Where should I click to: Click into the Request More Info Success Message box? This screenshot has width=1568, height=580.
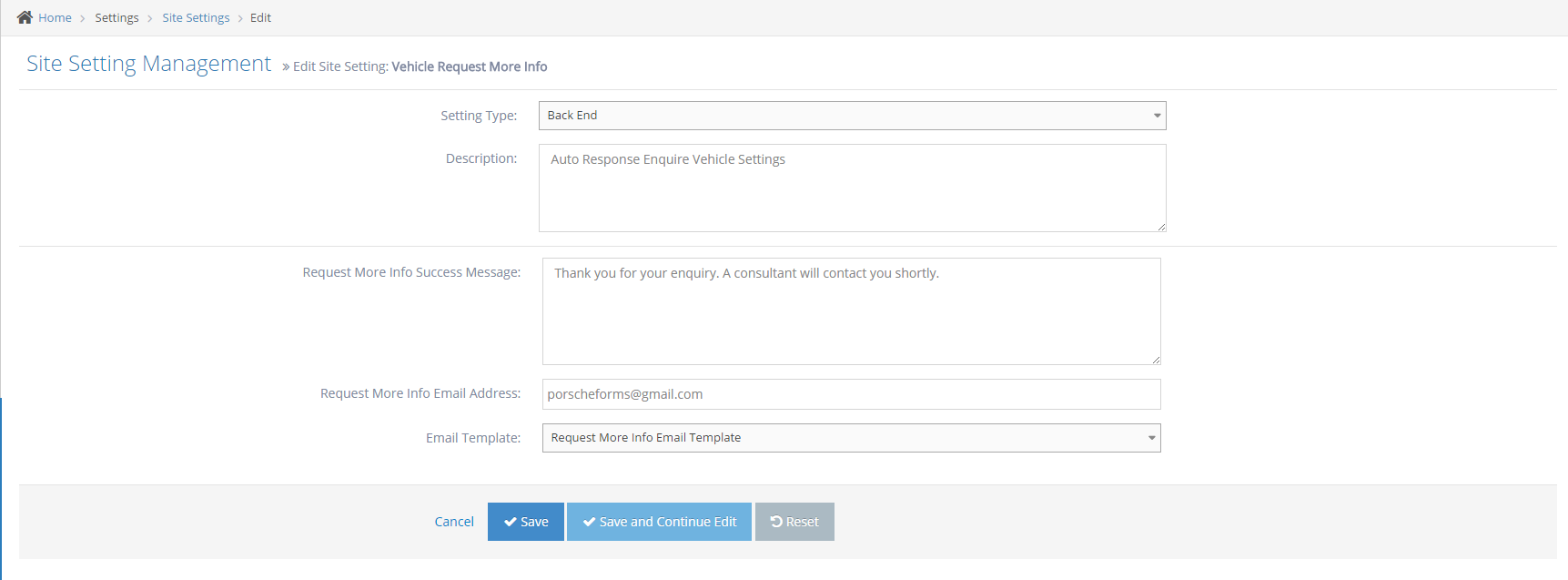[851, 311]
